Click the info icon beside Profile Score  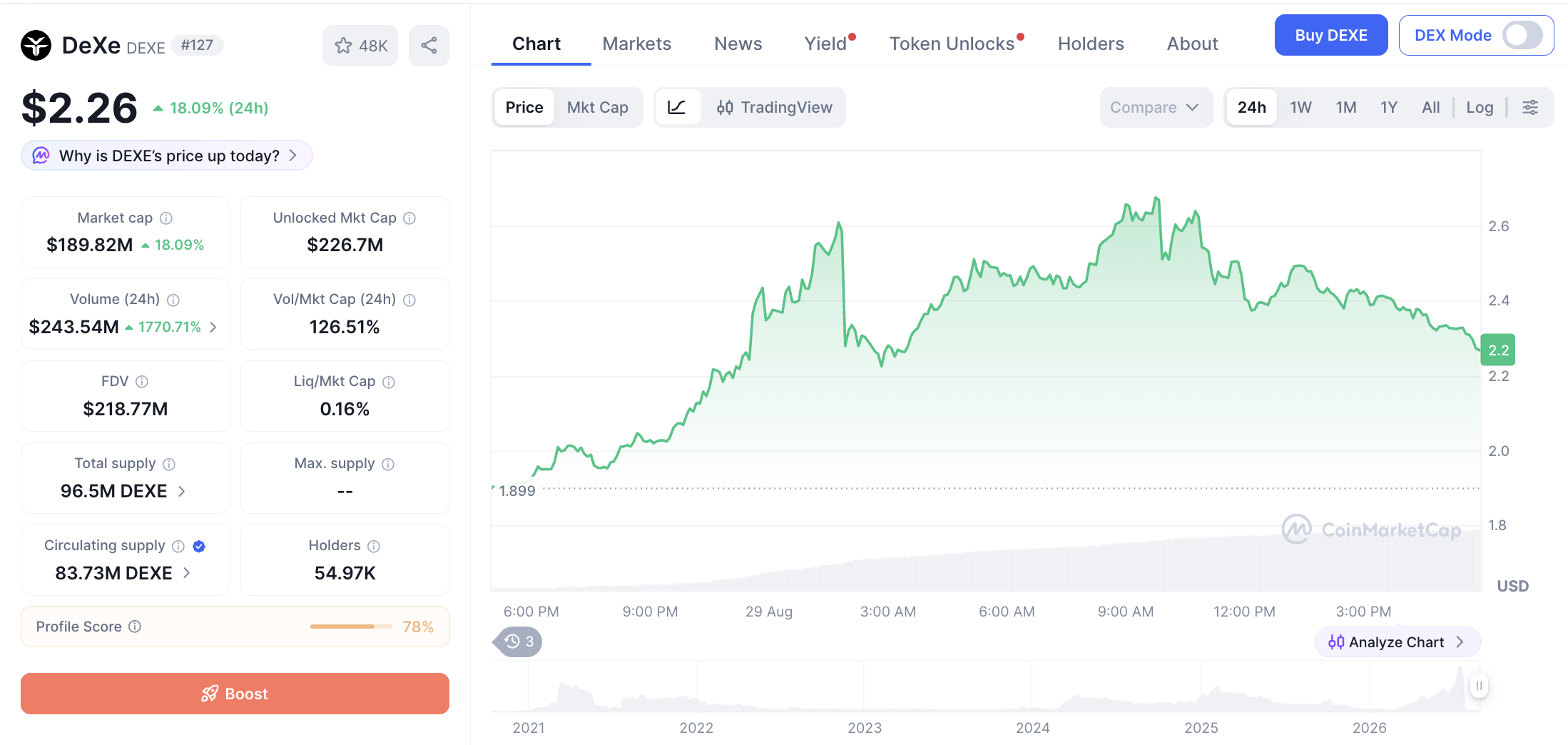point(135,627)
